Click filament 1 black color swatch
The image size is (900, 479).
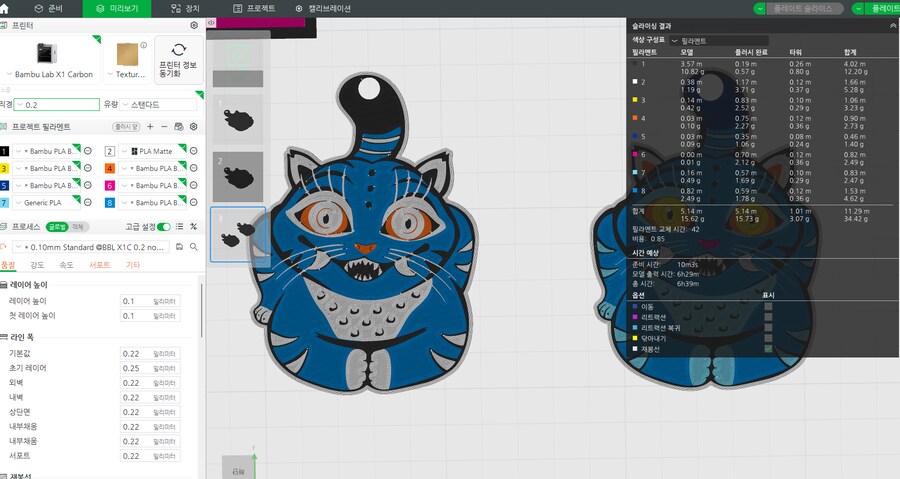4,151
